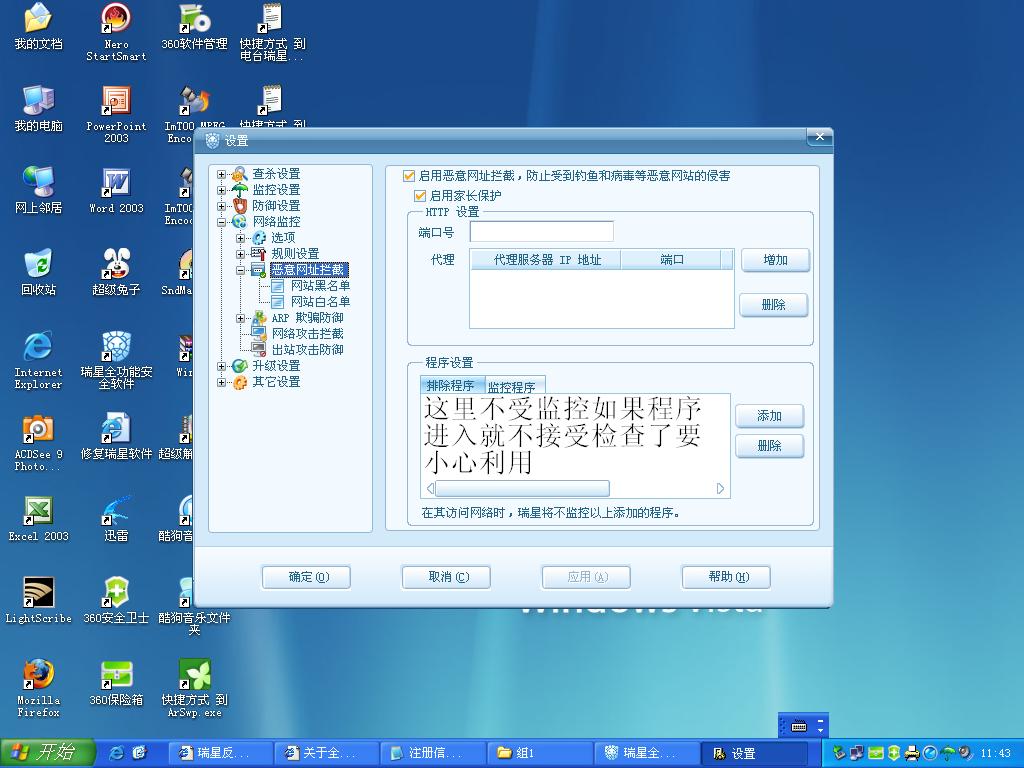1024x768 pixels.
Task: Select 网站黑名单 in the tree
Action: (319, 286)
